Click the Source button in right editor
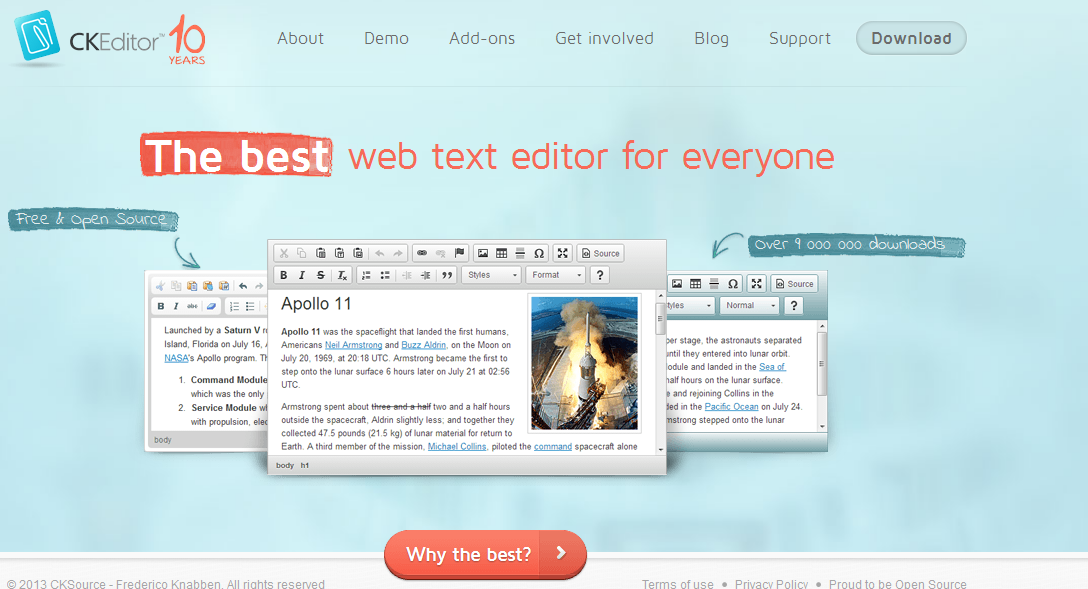 click(x=795, y=284)
